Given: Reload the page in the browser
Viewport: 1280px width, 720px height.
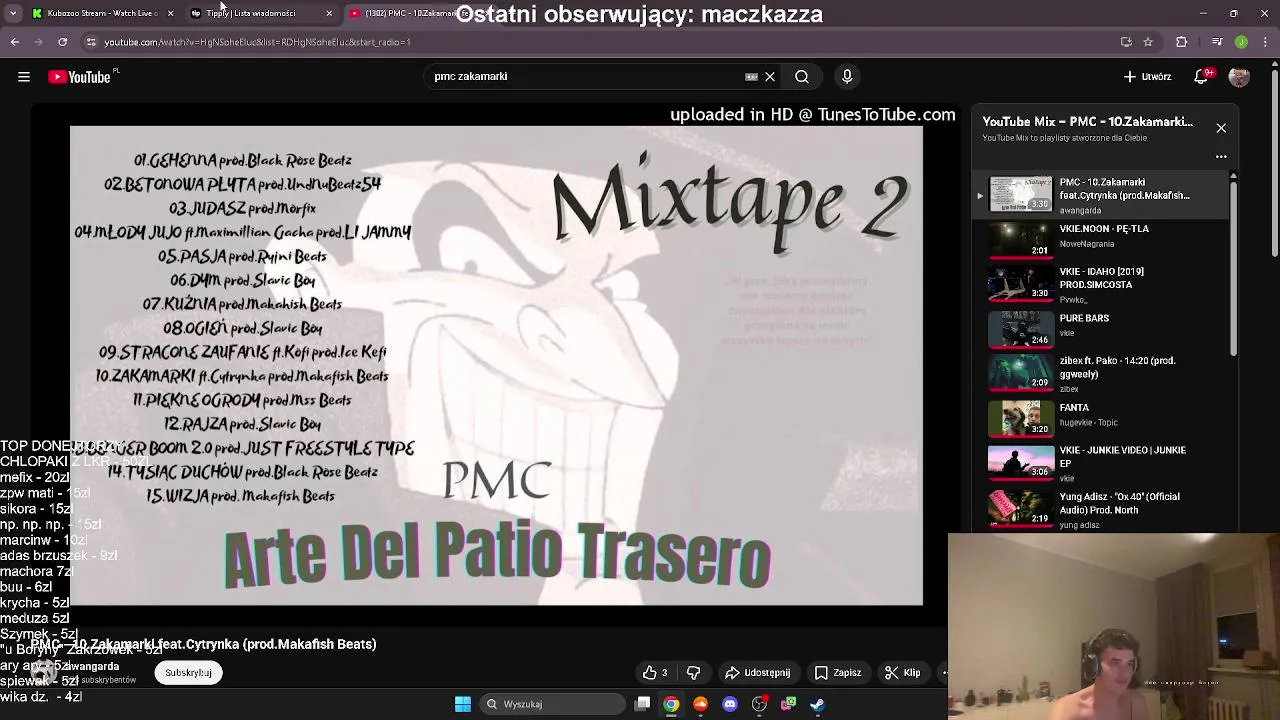Looking at the screenshot, I should (62, 42).
